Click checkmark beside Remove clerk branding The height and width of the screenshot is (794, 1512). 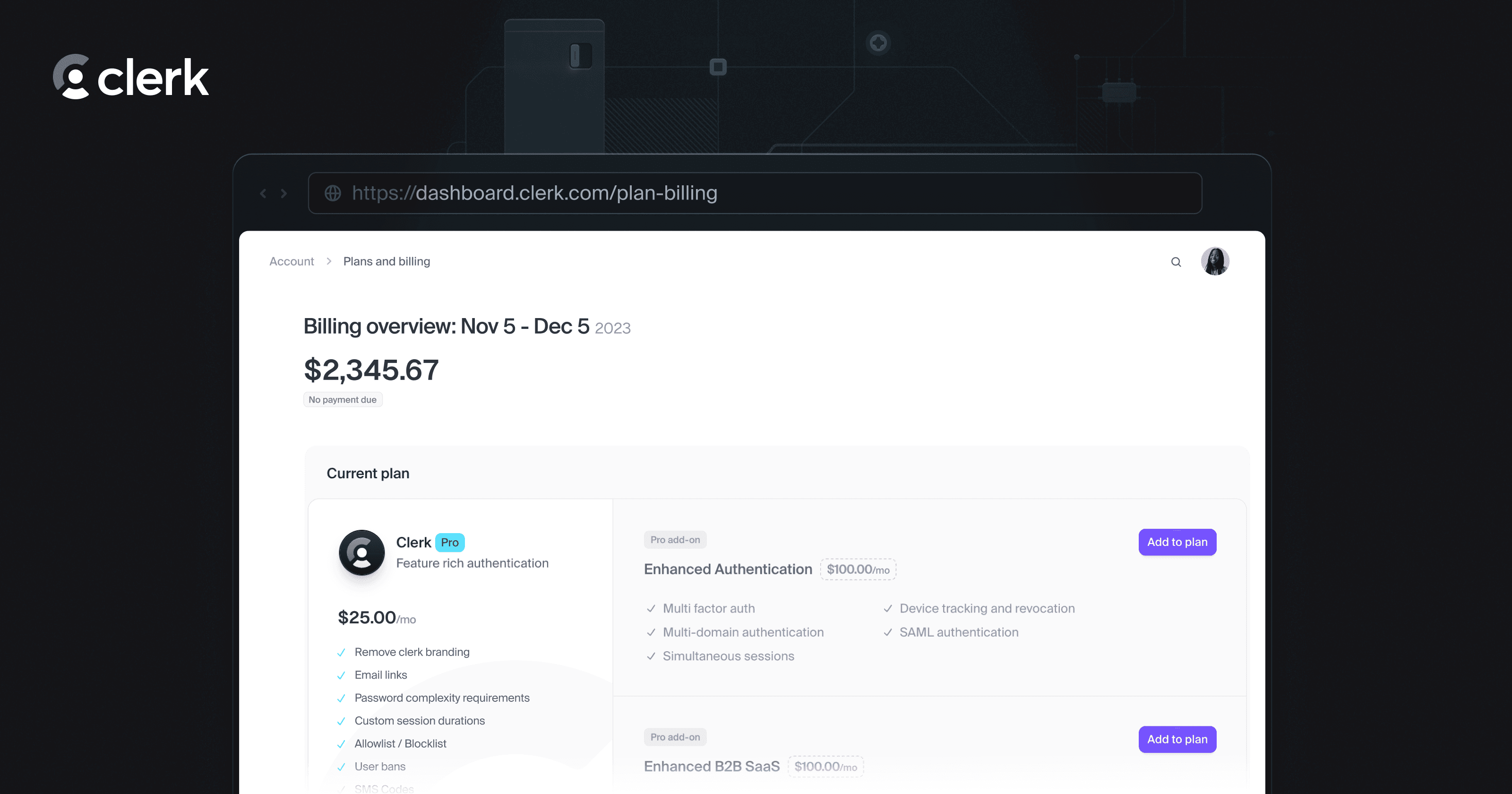(341, 653)
